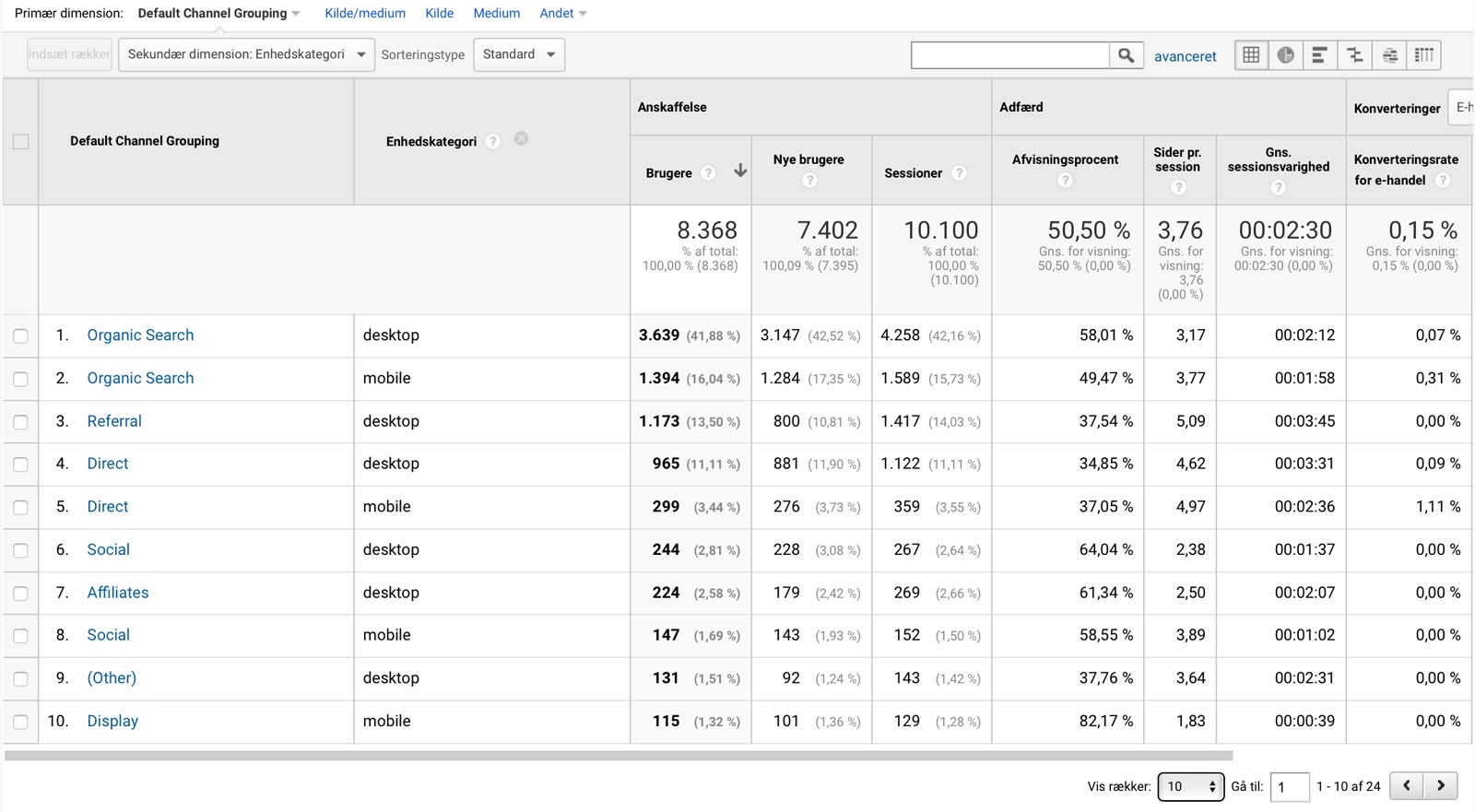The height and width of the screenshot is (812, 1475).
Task: Open Referral channel link
Action: (114, 421)
